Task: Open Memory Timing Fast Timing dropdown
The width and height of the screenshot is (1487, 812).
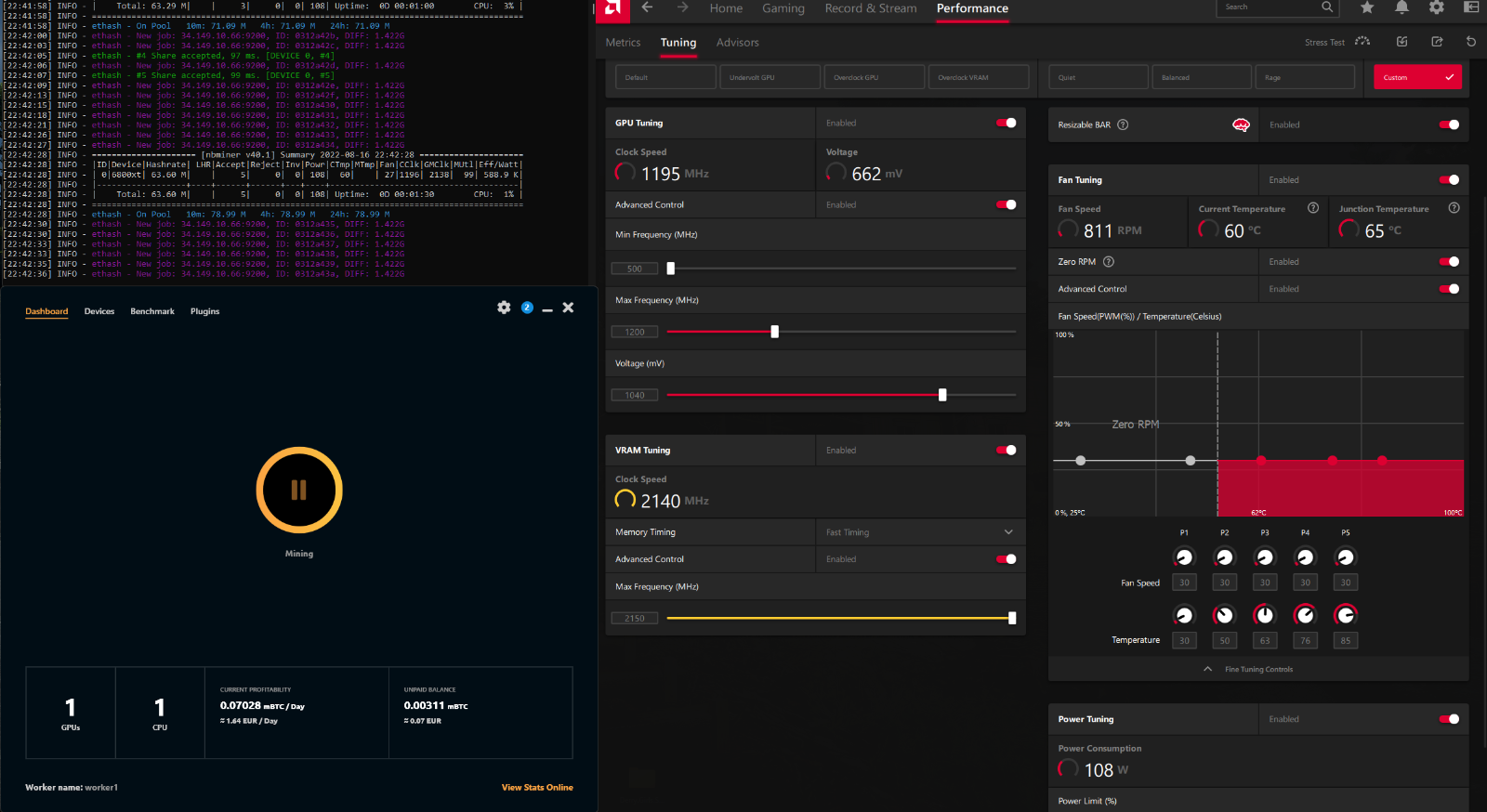Action: pyautogui.click(x=920, y=532)
